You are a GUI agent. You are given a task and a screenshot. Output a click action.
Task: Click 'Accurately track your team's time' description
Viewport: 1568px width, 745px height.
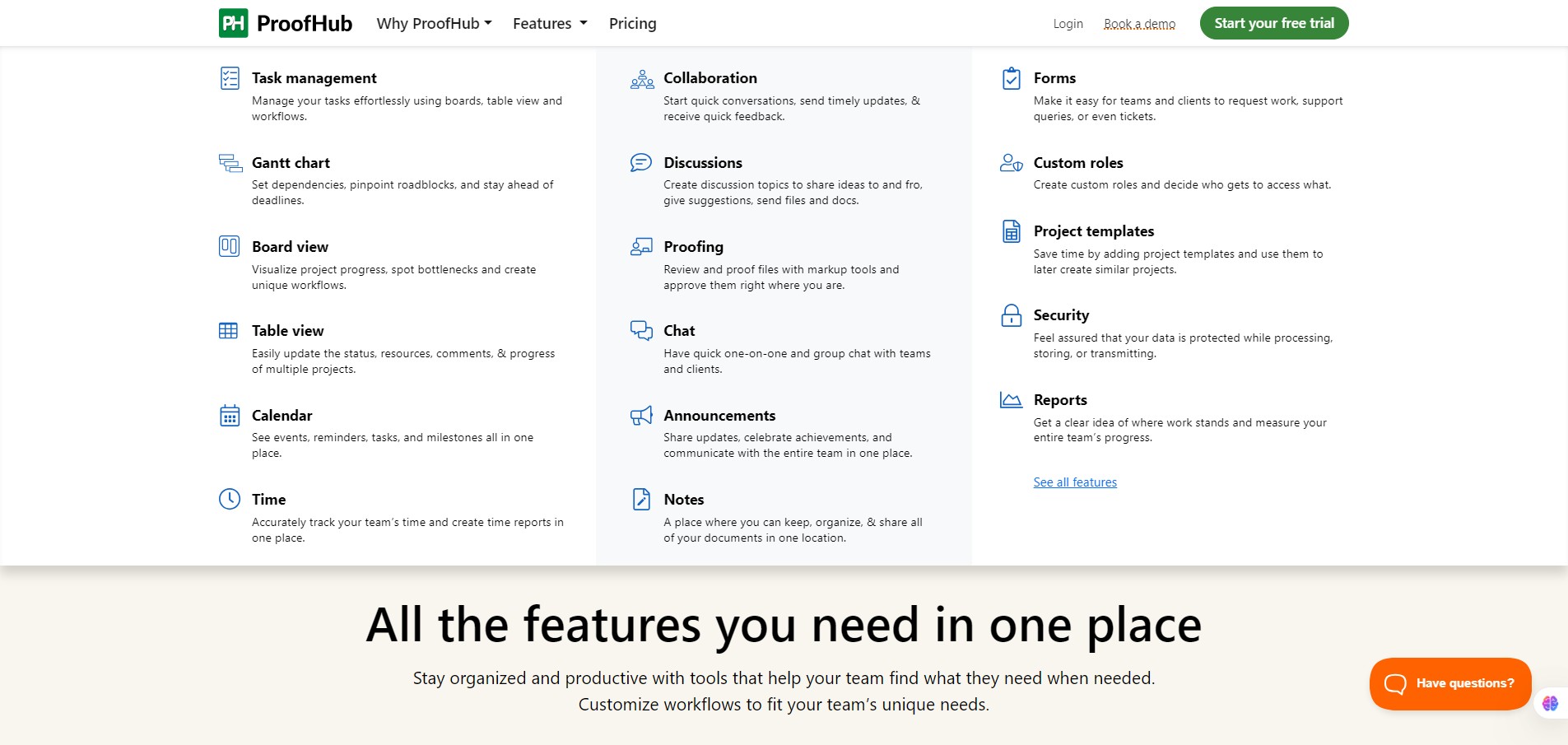[407, 530]
